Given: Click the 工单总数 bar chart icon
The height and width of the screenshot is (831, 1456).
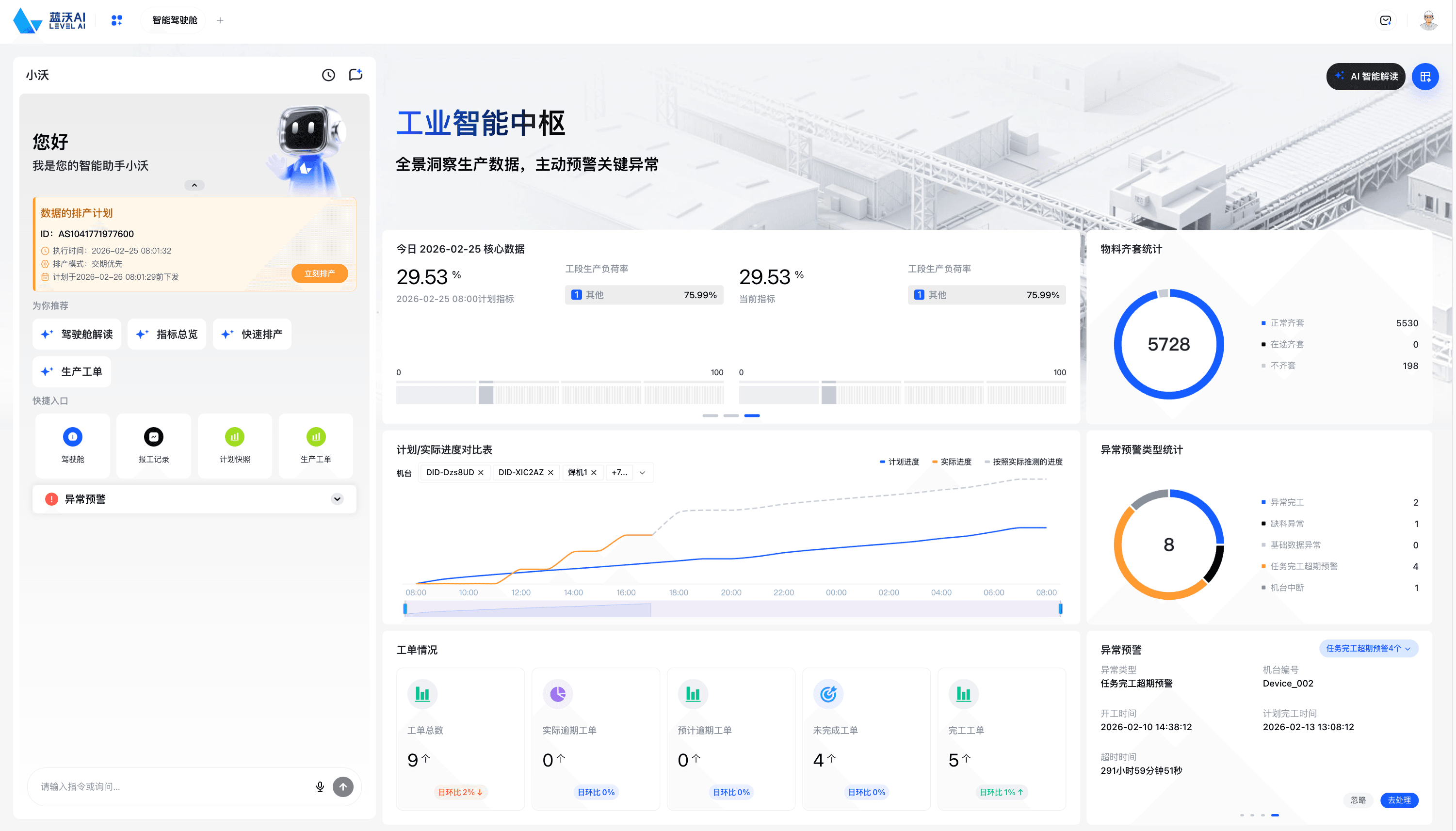Looking at the screenshot, I should pos(422,694).
